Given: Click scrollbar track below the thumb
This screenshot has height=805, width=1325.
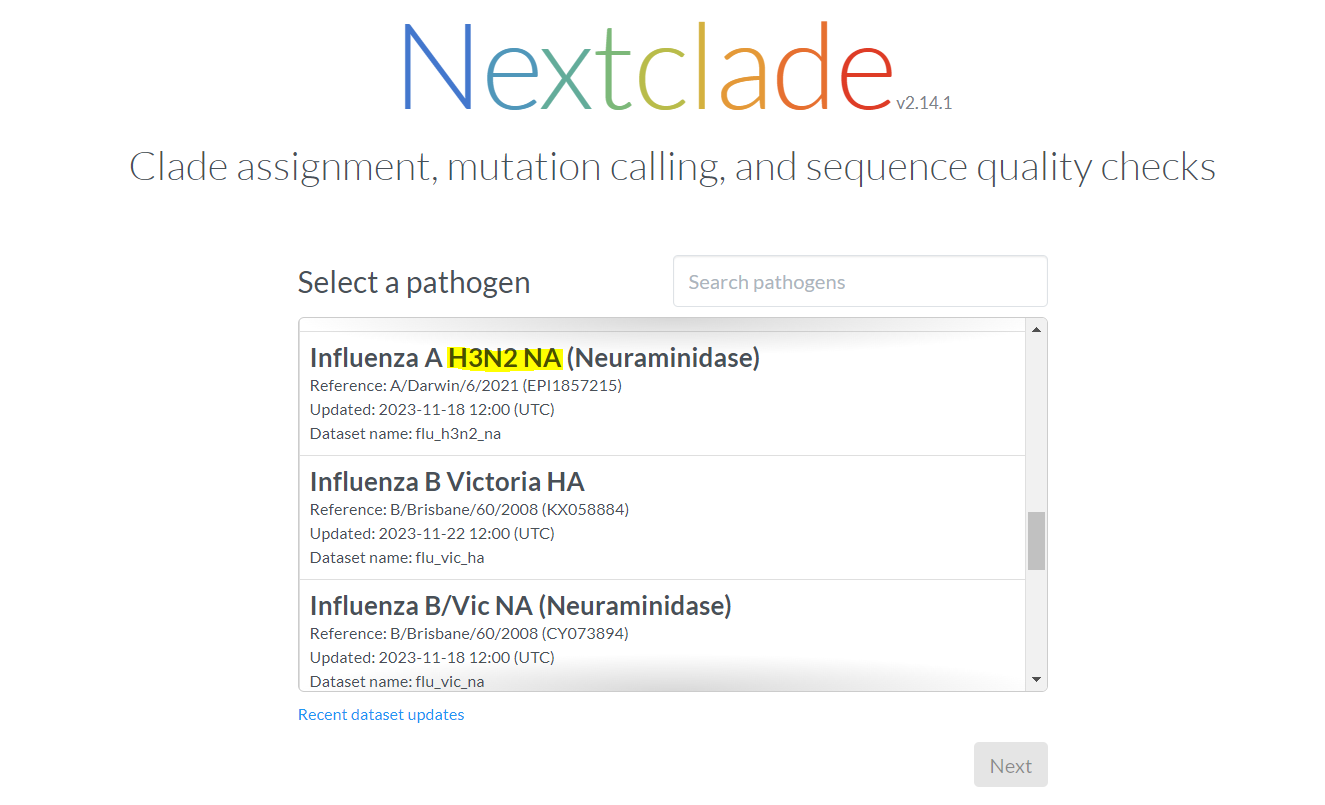Looking at the screenshot, I should (1036, 620).
